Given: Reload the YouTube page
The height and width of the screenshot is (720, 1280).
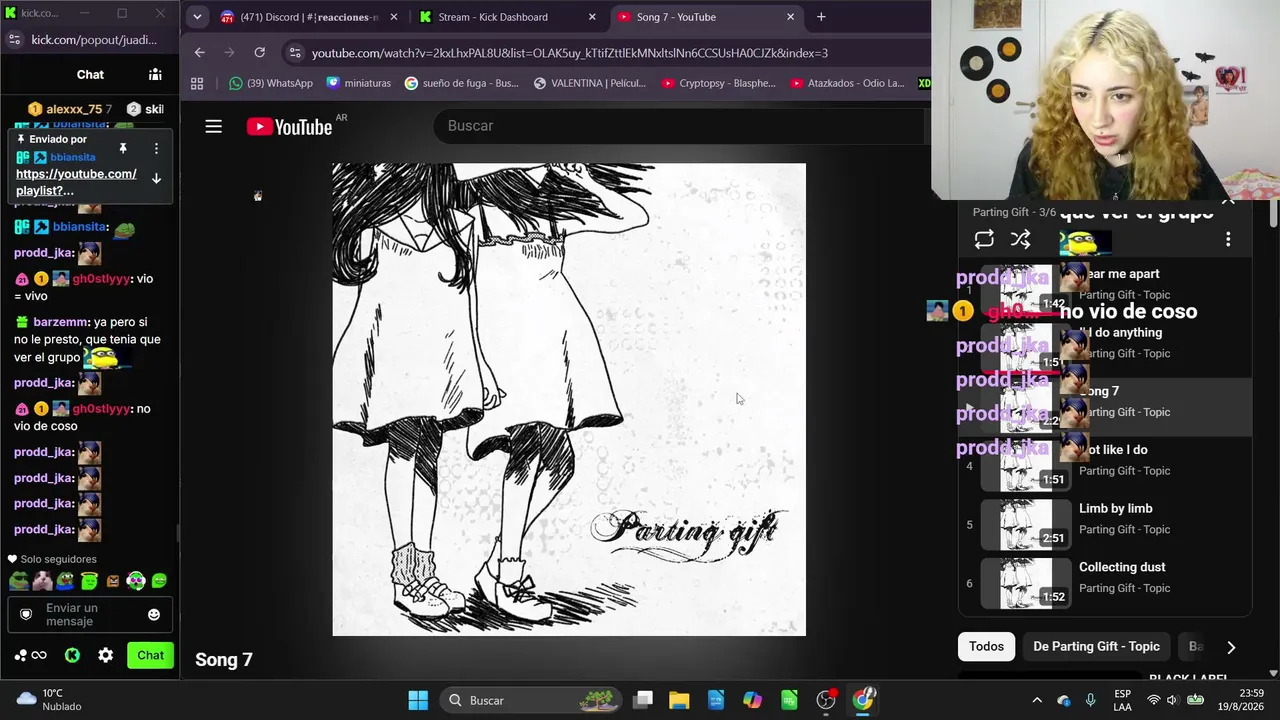Looking at the screenshot, I should pos(260,53).
